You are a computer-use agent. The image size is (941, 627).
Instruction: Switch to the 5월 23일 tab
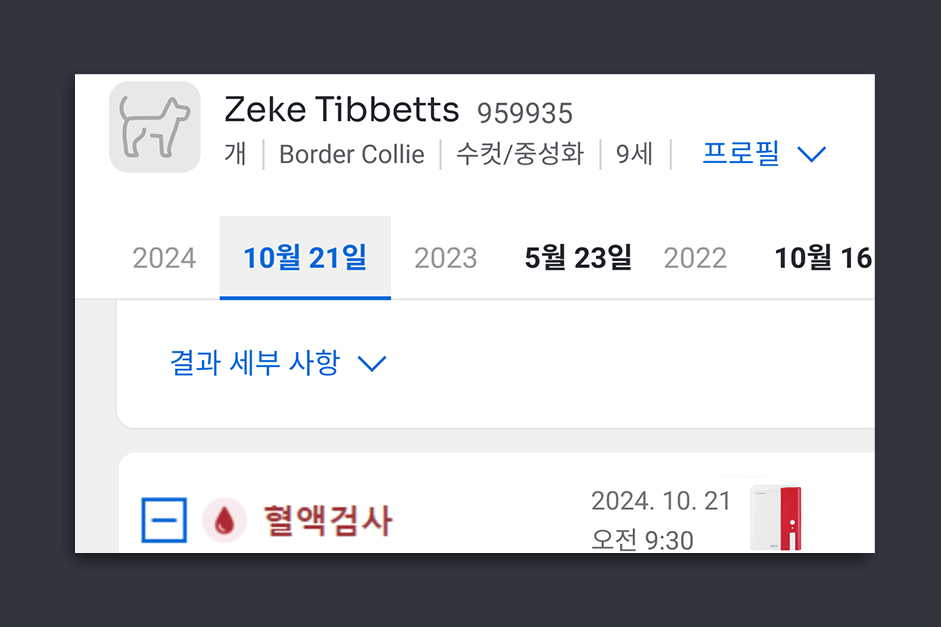pyautogui.click(x=578, y=257)
